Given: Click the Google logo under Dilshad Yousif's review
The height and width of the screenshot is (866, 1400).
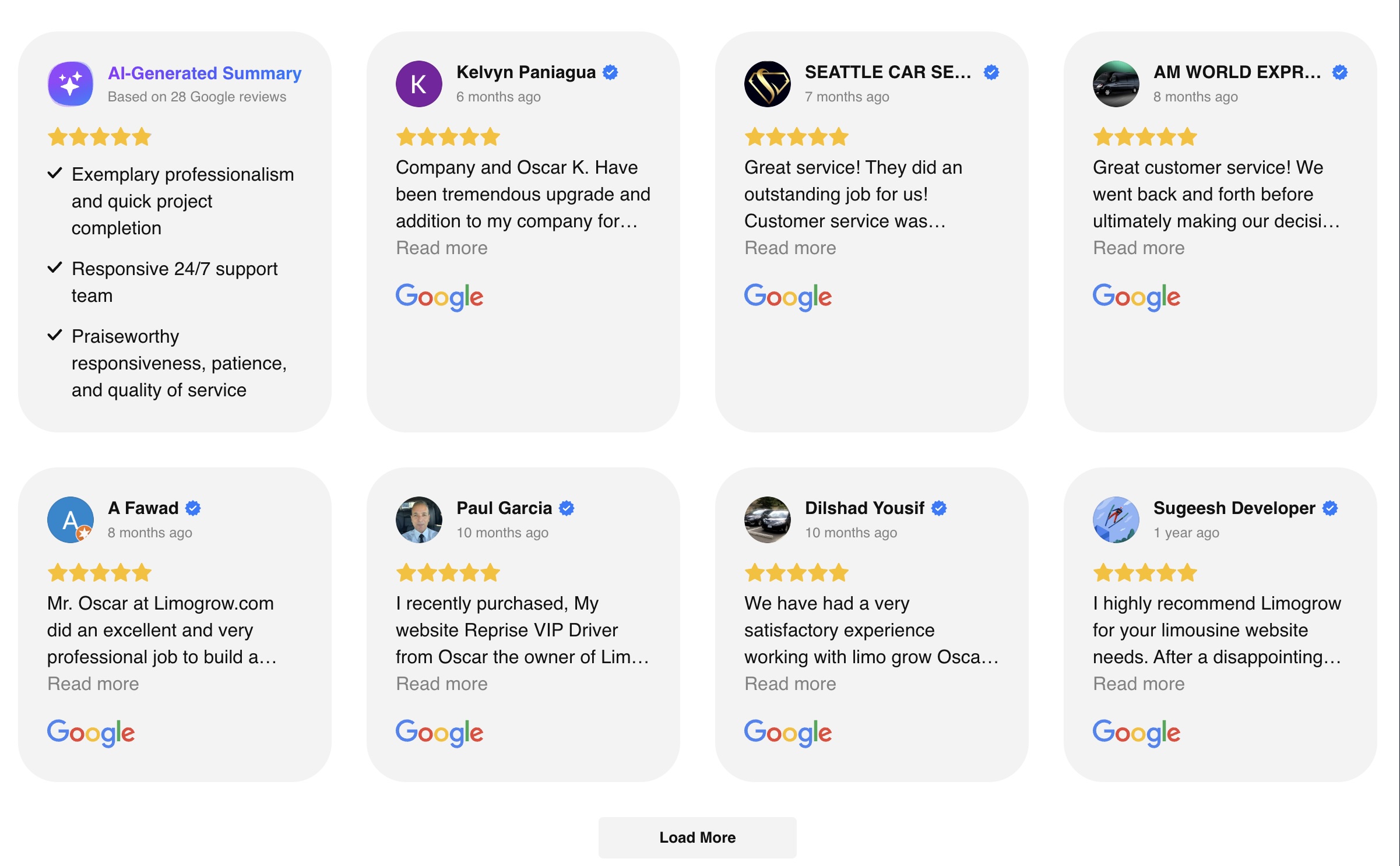Looking at the screenshot, I should 788,733.
